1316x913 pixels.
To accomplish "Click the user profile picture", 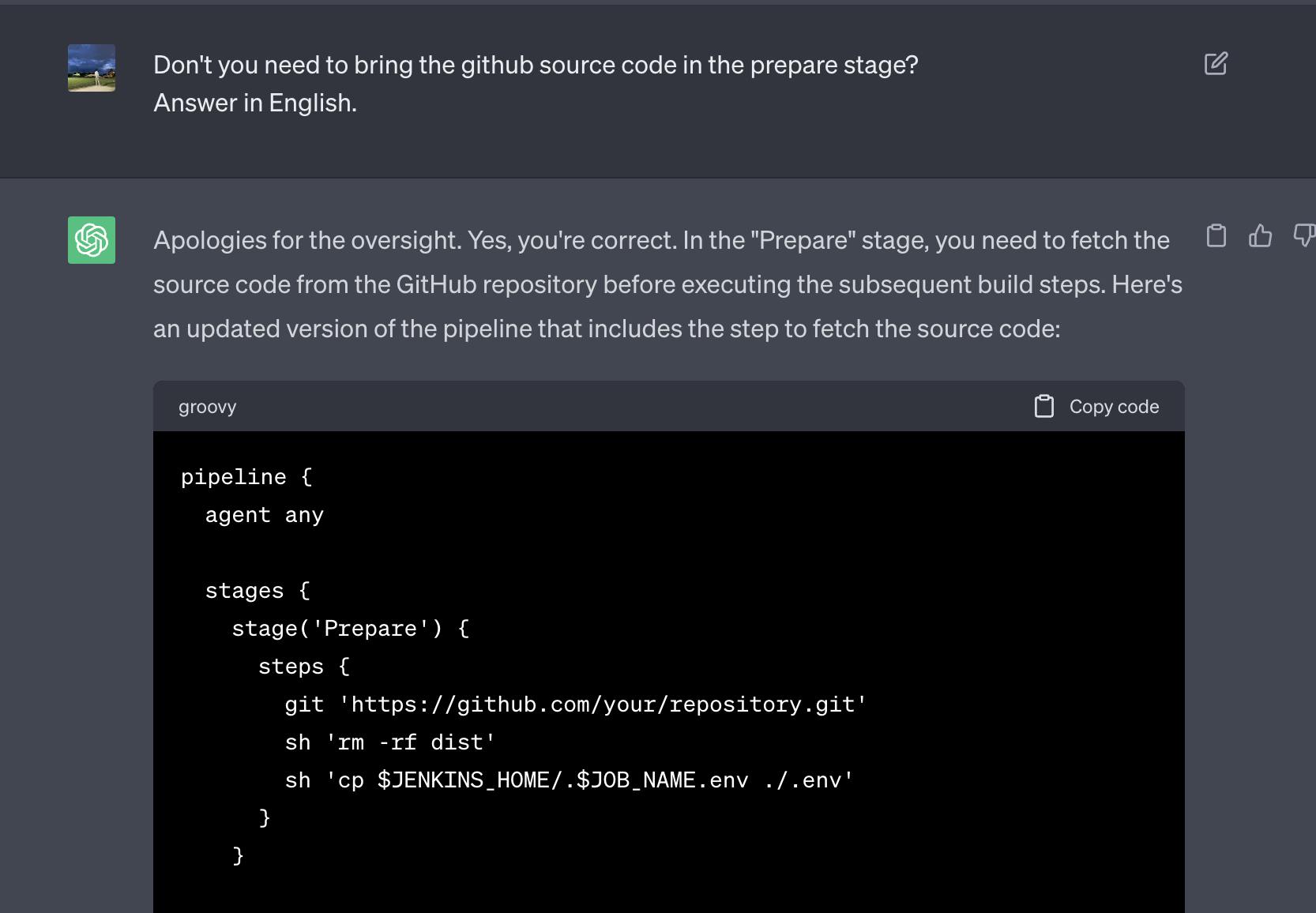I will [x=92, y=68].
